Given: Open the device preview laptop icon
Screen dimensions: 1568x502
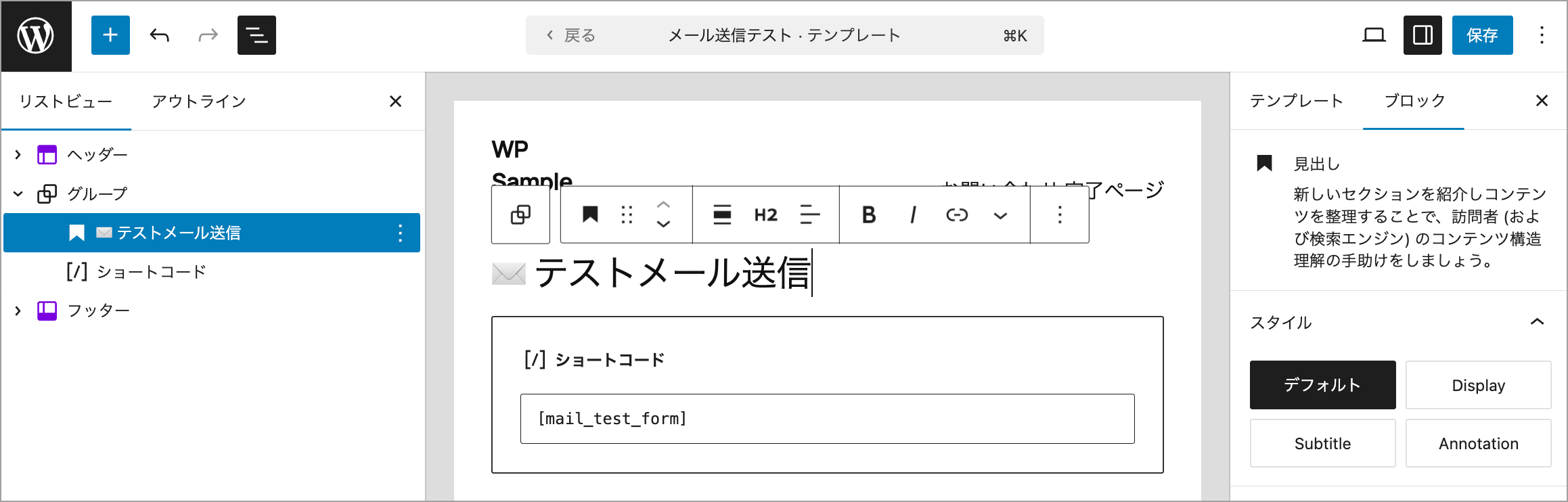Looking at the screenshot, I should click(x=1373, y=35).
